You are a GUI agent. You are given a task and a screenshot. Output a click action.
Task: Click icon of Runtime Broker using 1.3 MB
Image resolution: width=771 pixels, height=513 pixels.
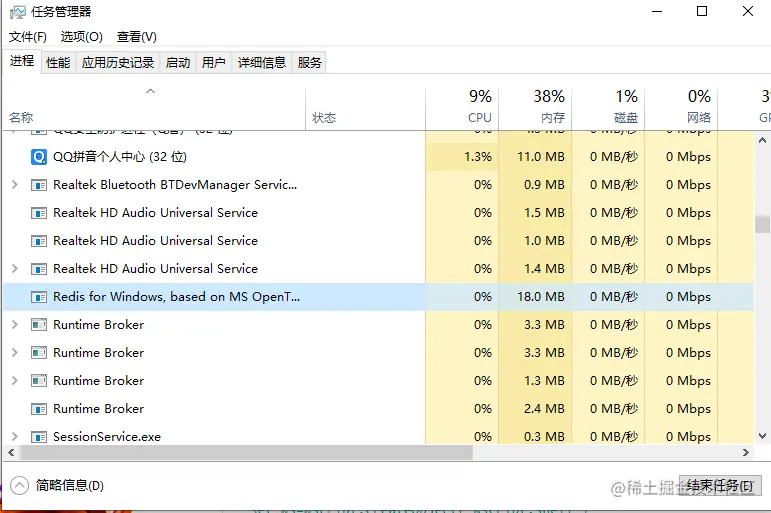pos(38,381)
